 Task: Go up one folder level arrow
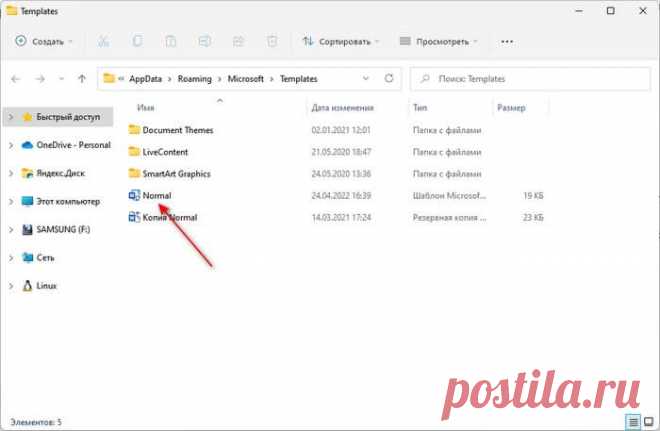click(x=82, y=79)
